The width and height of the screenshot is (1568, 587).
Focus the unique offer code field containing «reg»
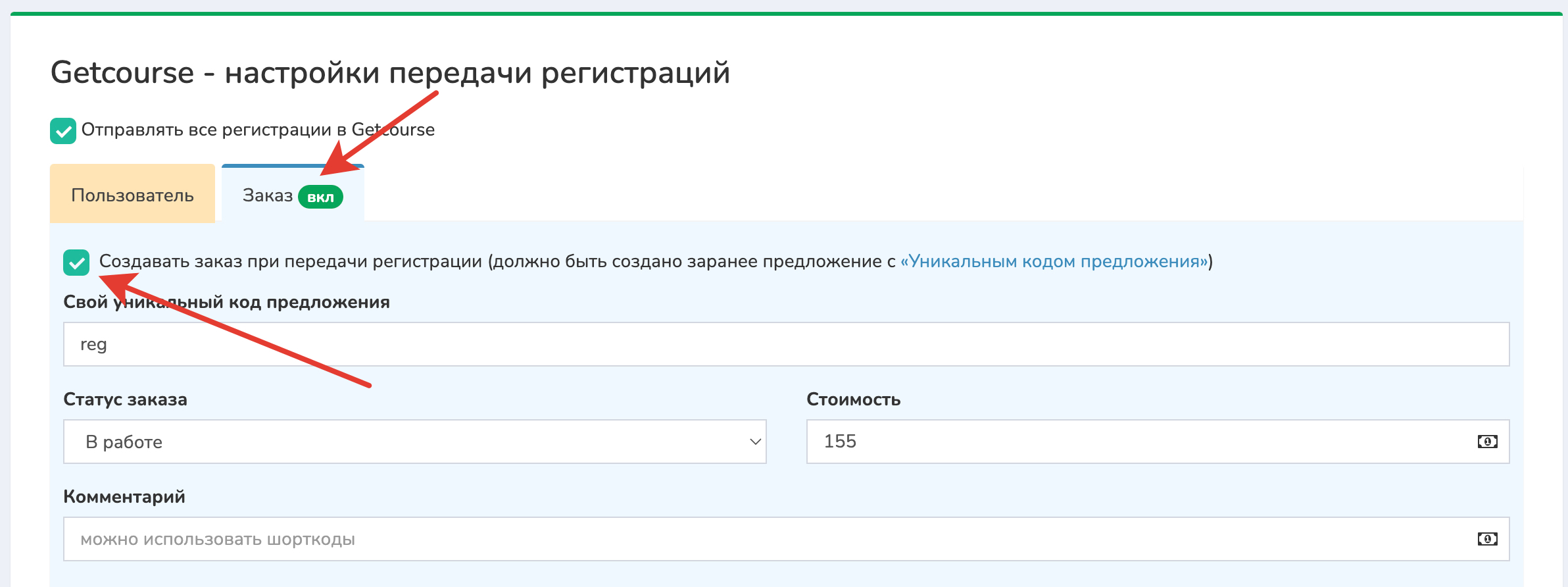pos(785,344)
